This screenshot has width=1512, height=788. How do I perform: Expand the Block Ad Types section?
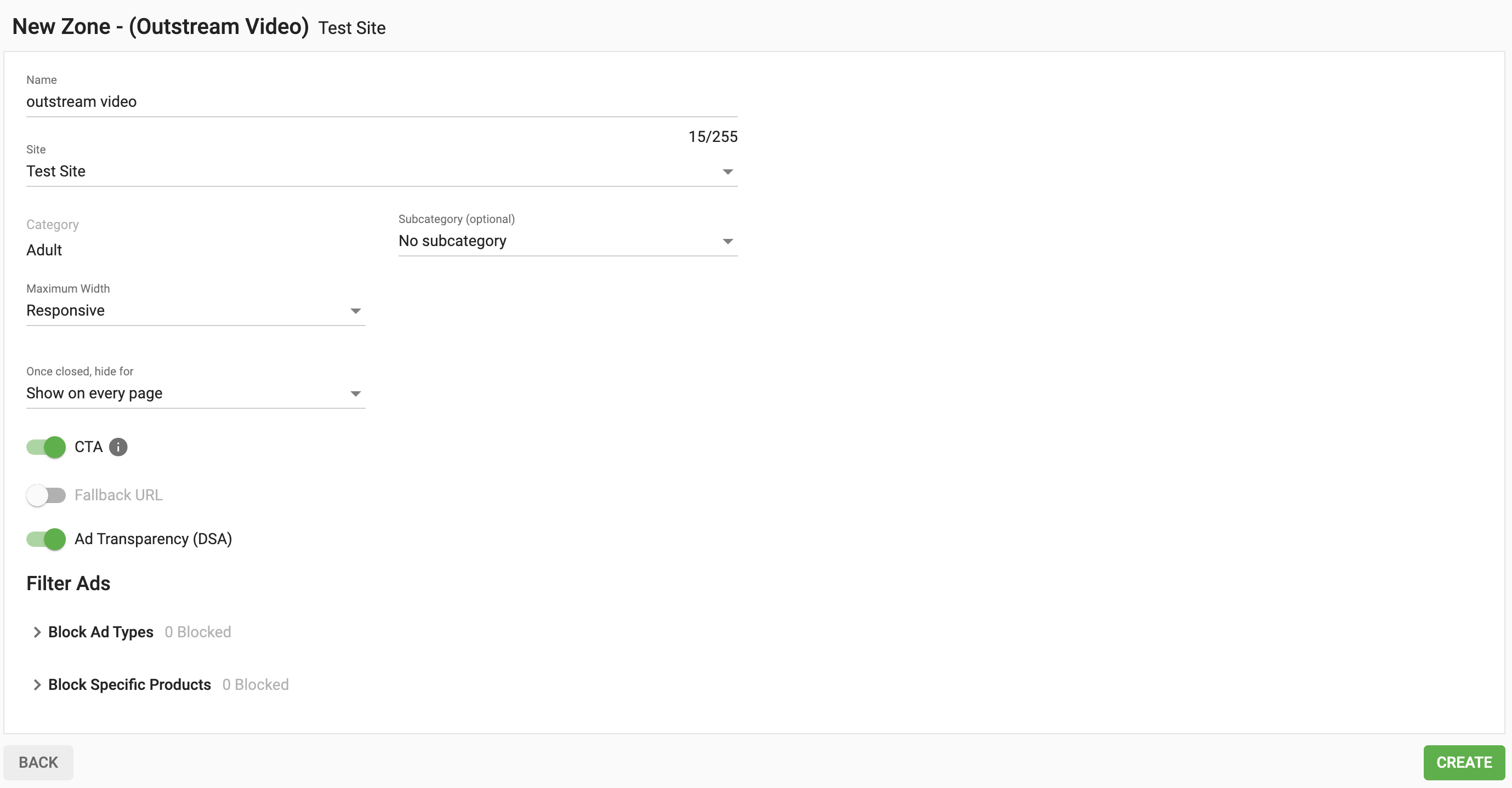point(101,632)
